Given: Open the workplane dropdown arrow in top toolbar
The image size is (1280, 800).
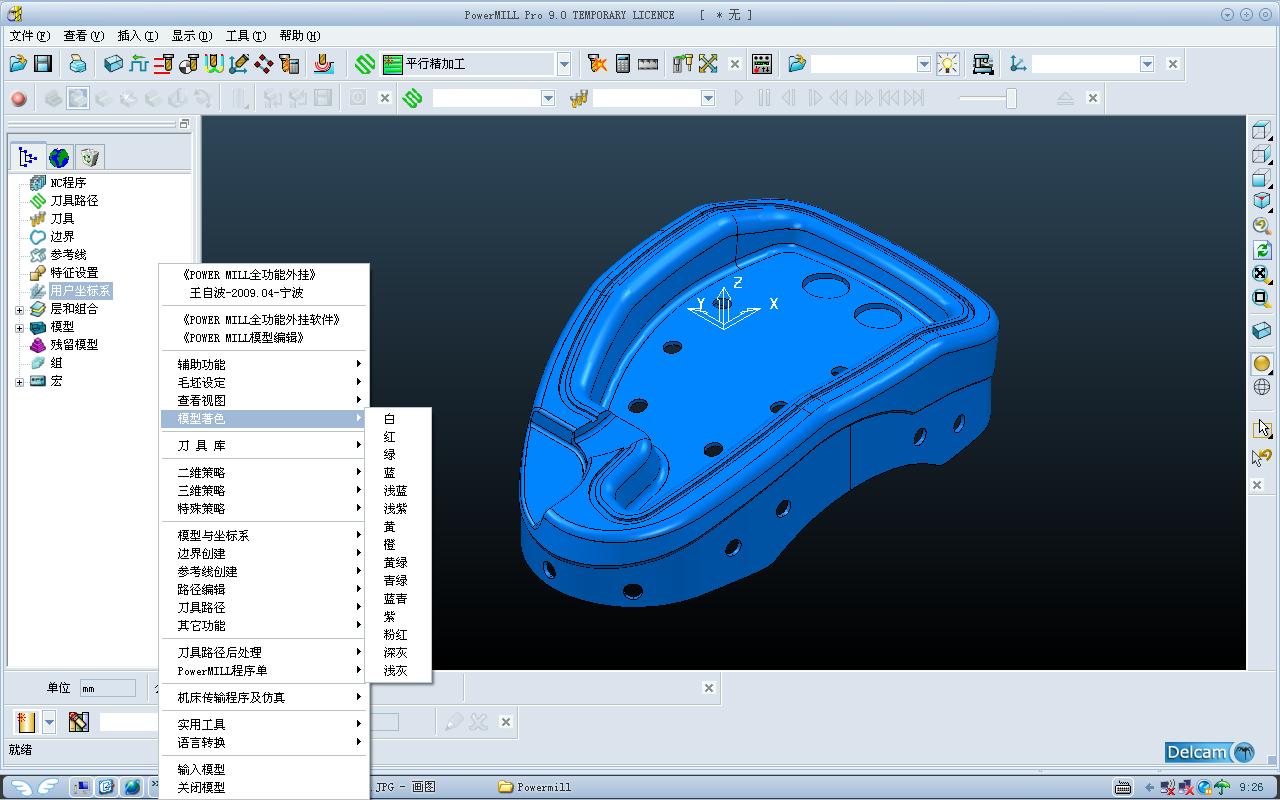Looking at the screenshot, I should tap(1147, 64).
